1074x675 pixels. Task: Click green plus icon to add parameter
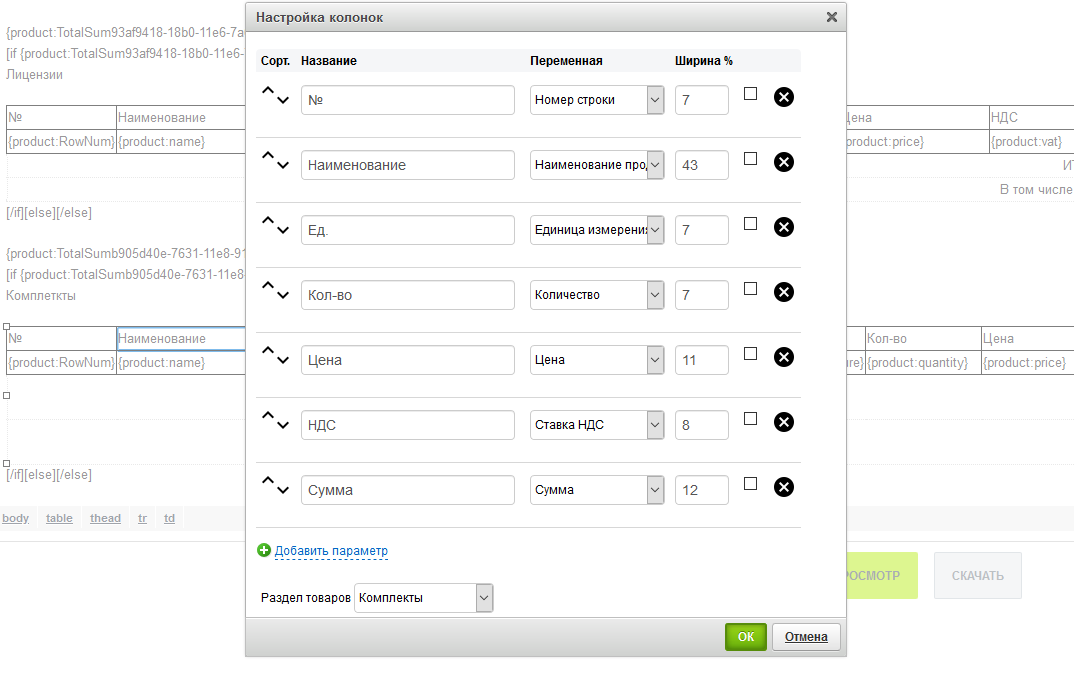[x=264, y=550]
